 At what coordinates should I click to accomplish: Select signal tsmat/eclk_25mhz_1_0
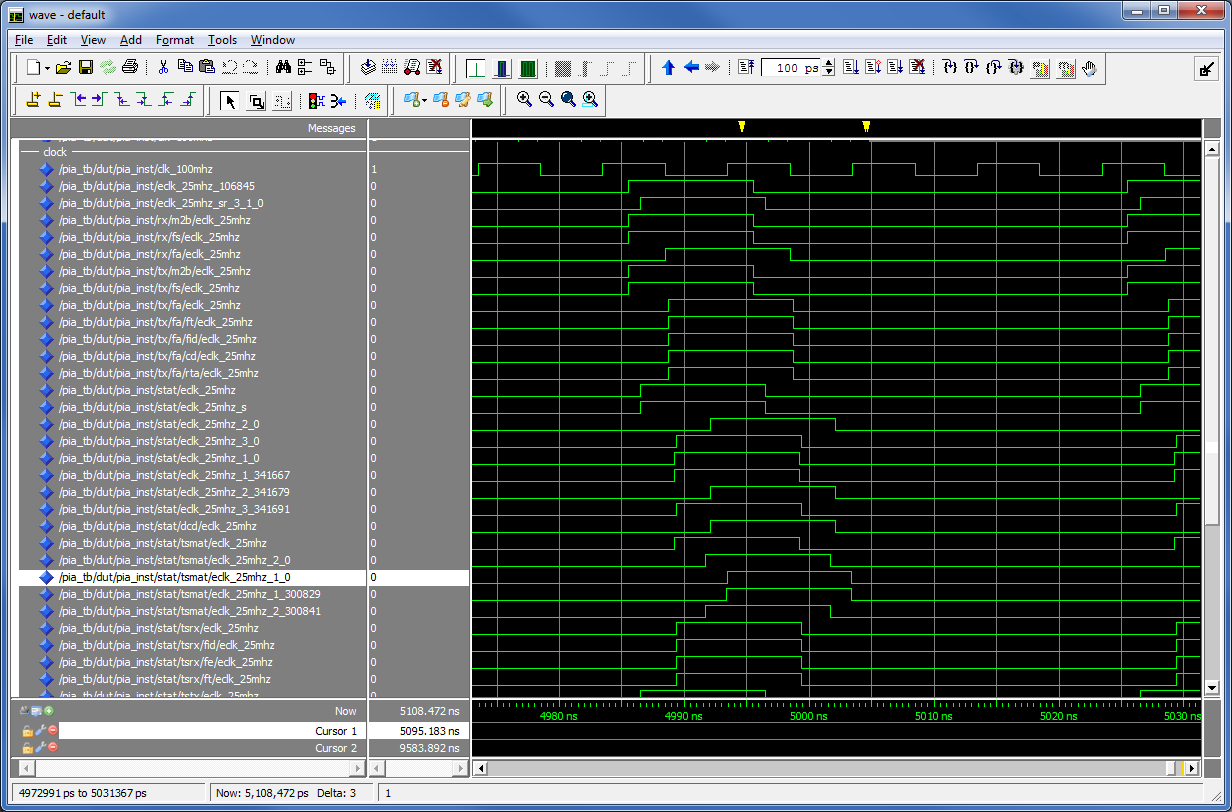(175, 577)
